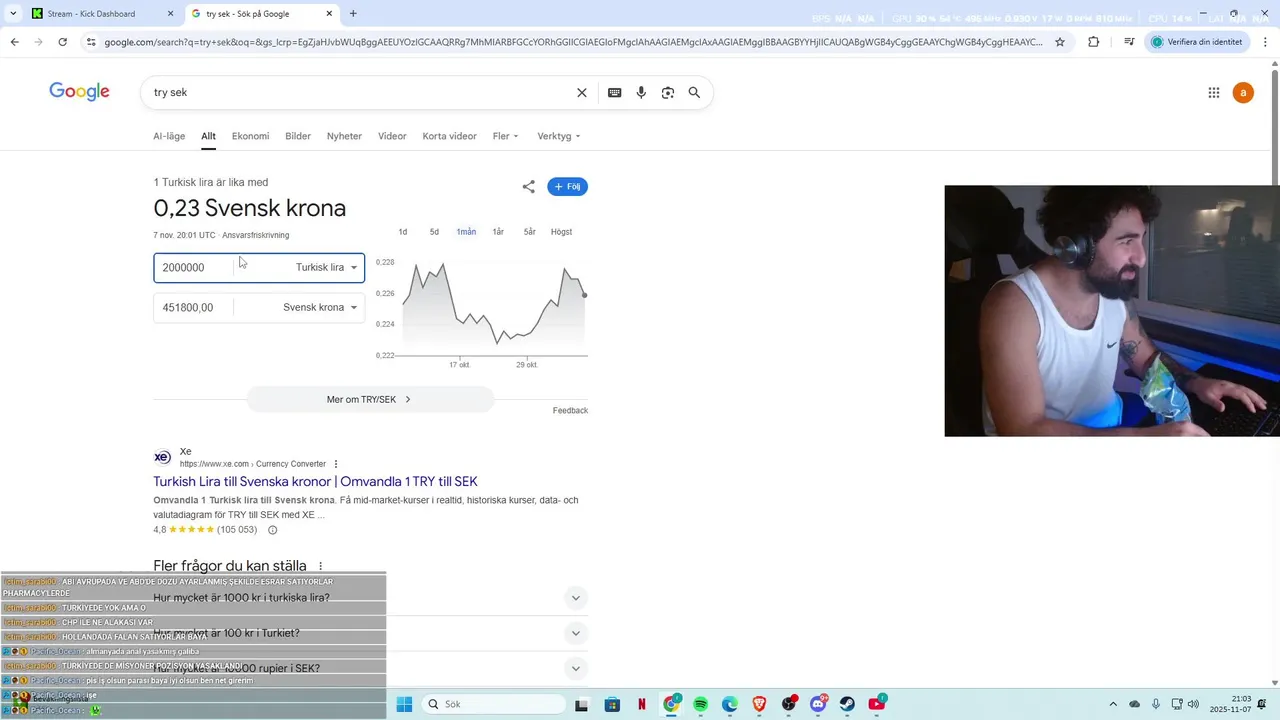Click the Turkisk lira amount field
Image resolution: width=1280 pixels, height=720 pixels.
tap(194, 267)
